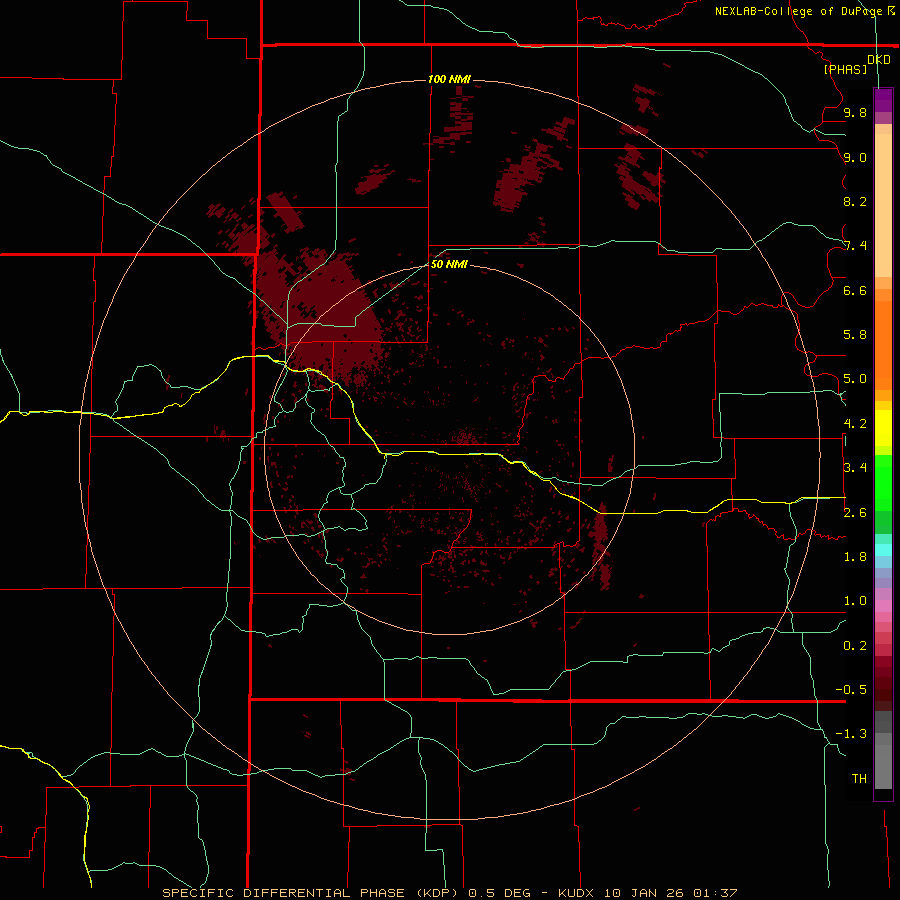Image resolution: width=900 pixels, height=900 pixels.
Task: Click the 100 NMI range ring label
Action: click(449, 79)
